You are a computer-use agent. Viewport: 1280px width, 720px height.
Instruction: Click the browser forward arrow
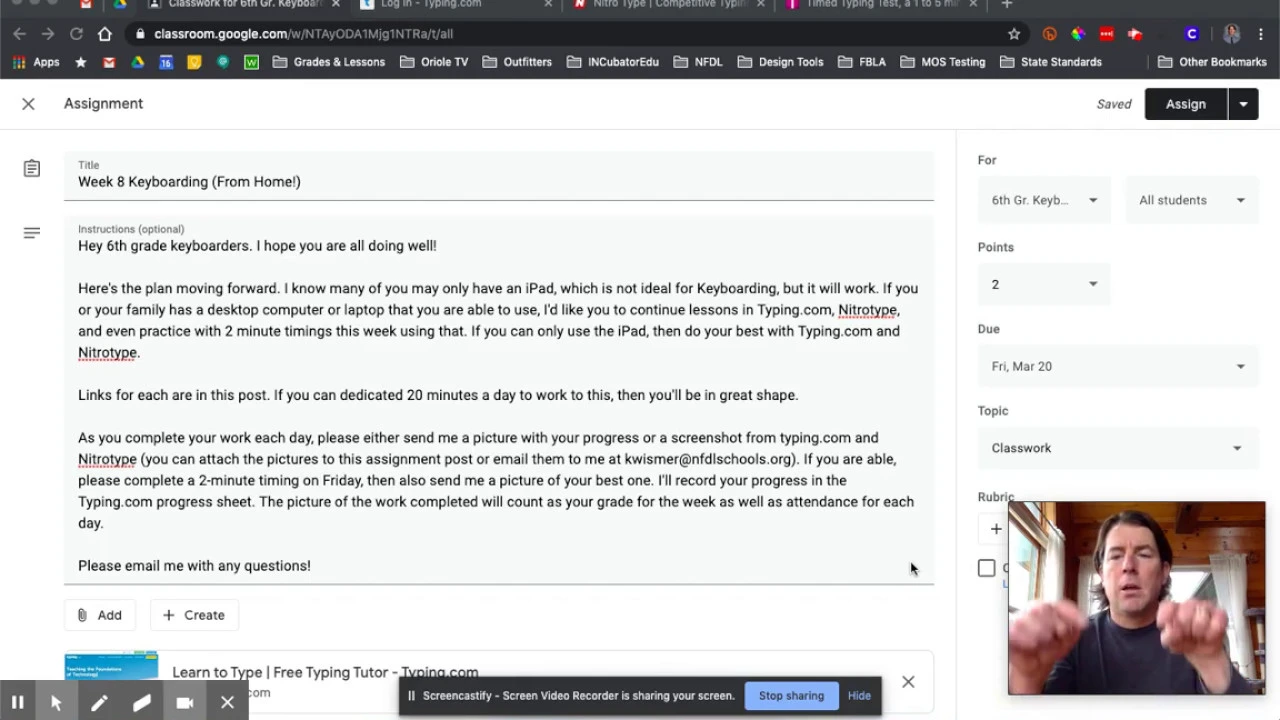tap(48, 34)
